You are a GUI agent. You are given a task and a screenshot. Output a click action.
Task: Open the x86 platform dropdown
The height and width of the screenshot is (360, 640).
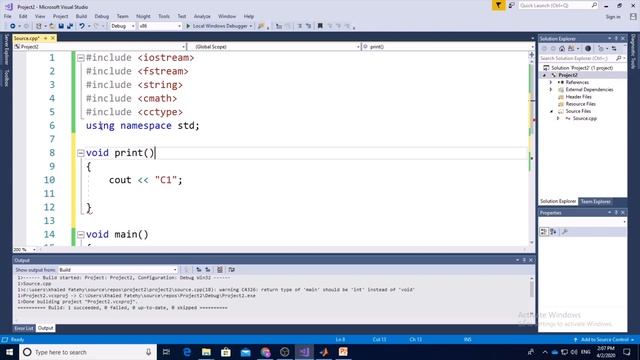coord(160,26)
